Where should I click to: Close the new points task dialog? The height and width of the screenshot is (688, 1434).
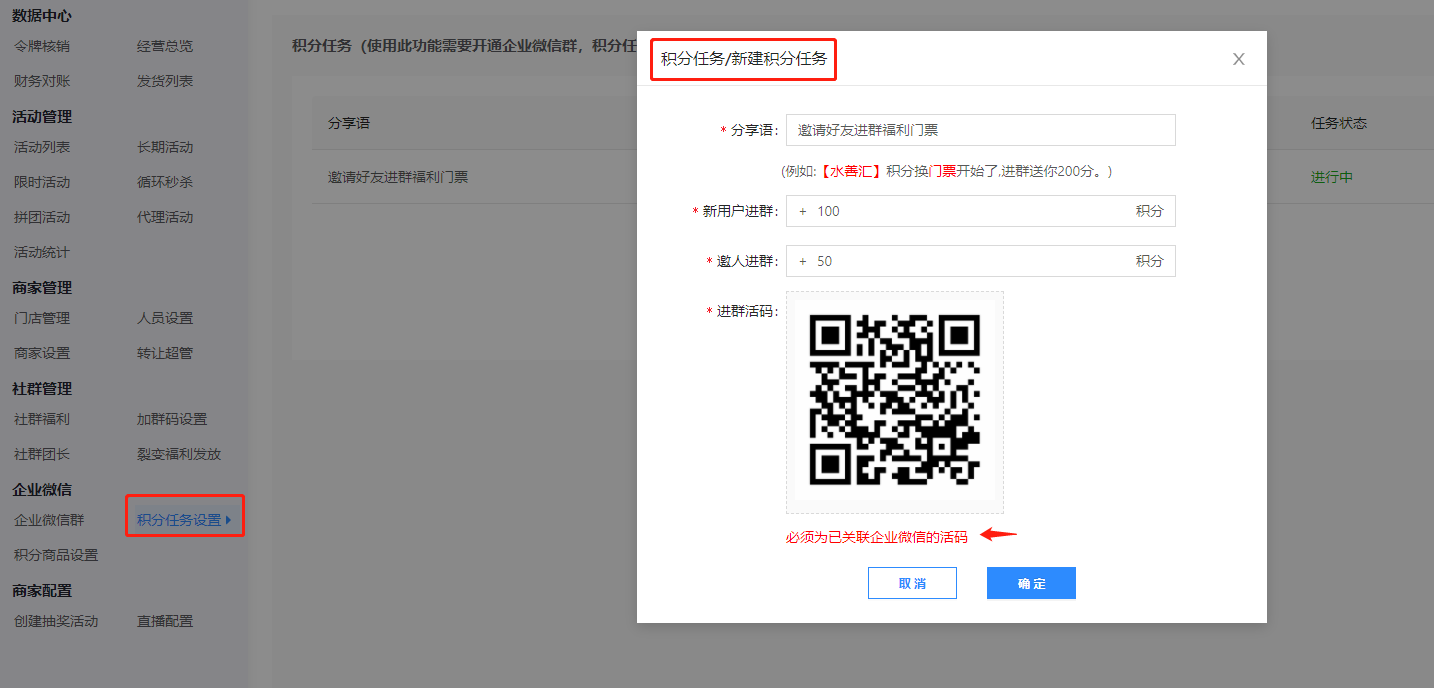(1239, 59)
